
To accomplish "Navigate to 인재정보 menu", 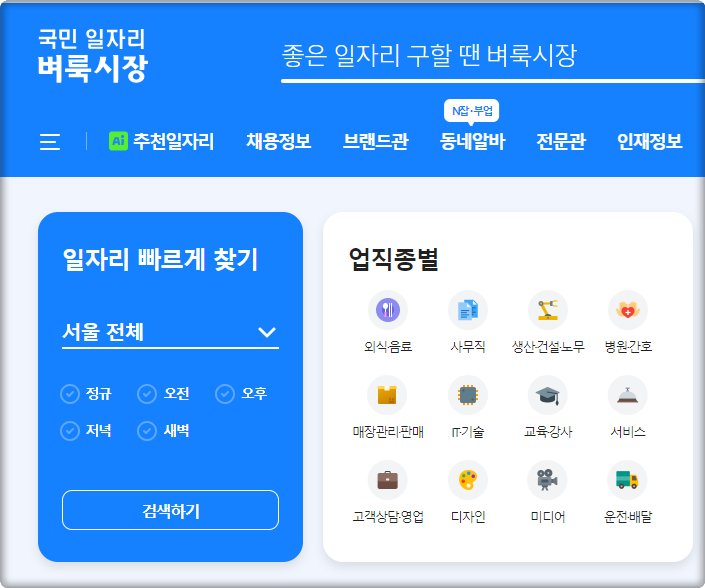I will (650, 141).
